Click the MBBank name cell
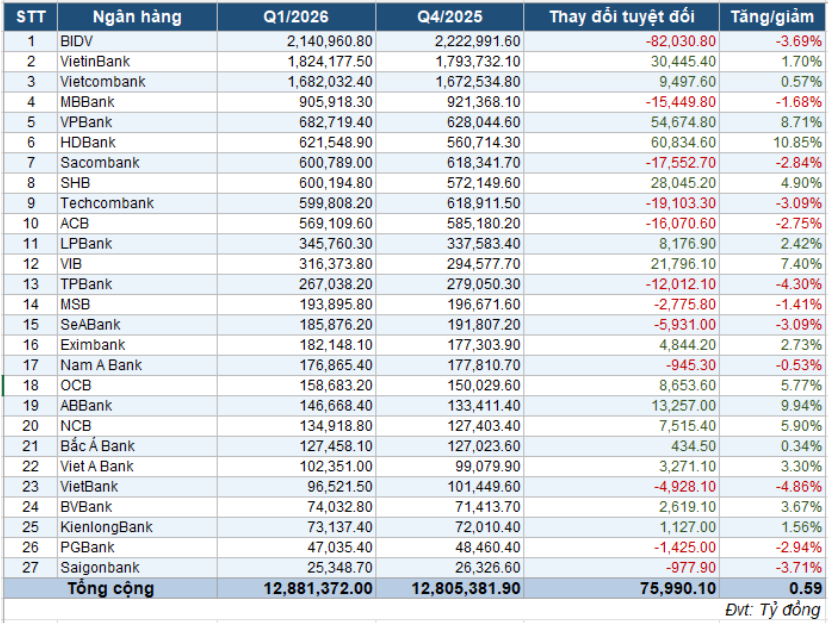The height and width of the screenshot is (627, 832). click(x=137, y=102)
